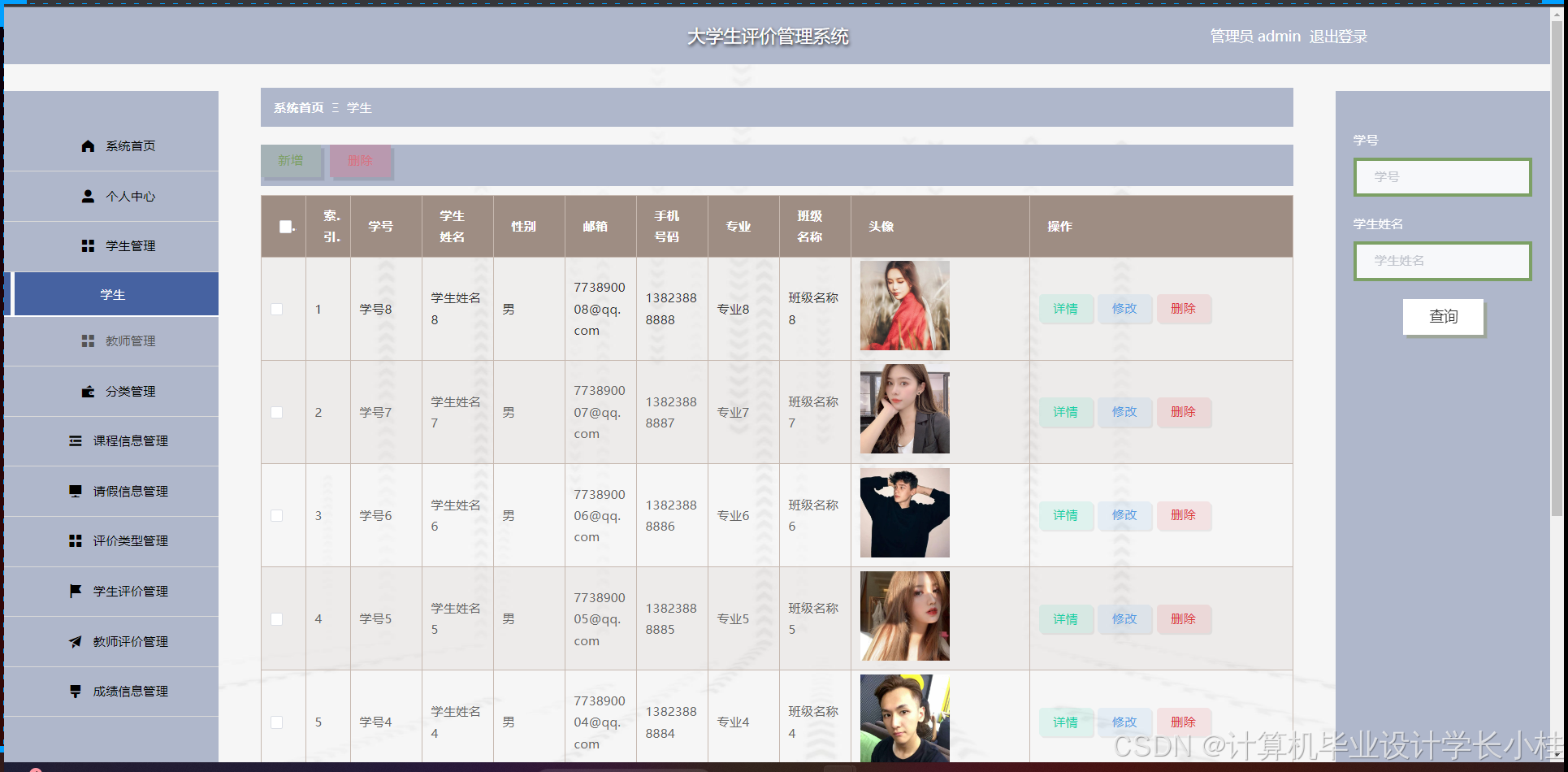1568x772 pixels.
Task: Open 详情 for student 学号8
Action: pyautogui.click(x=1065, y=309)
